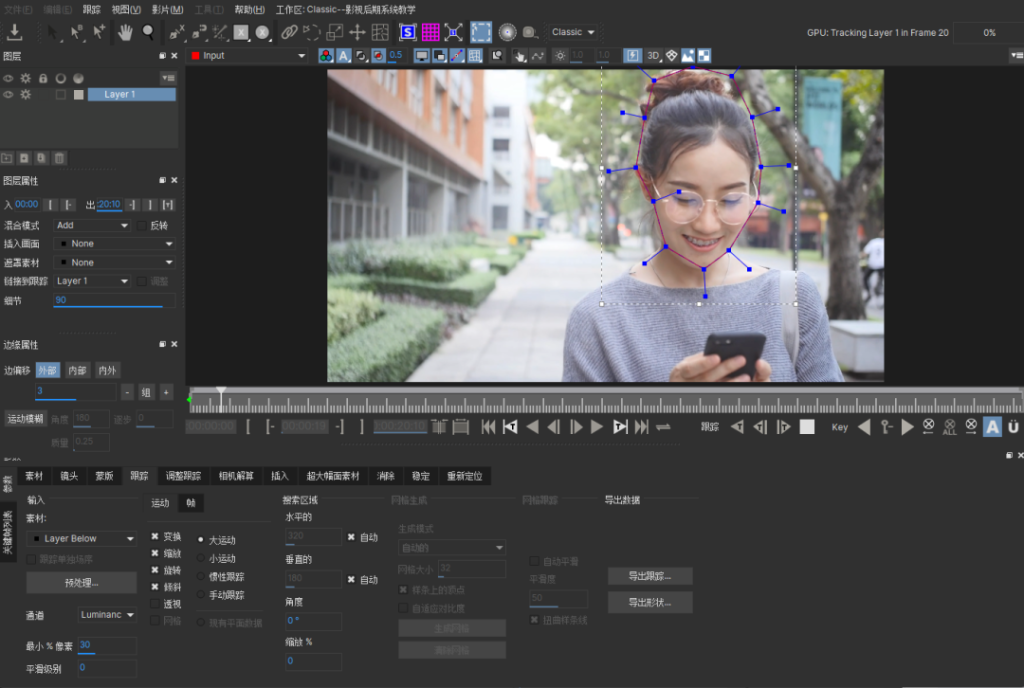Select the 小运动 (small motion) radio button
The width and height of the screenshot is (1024, 688).
201,559
